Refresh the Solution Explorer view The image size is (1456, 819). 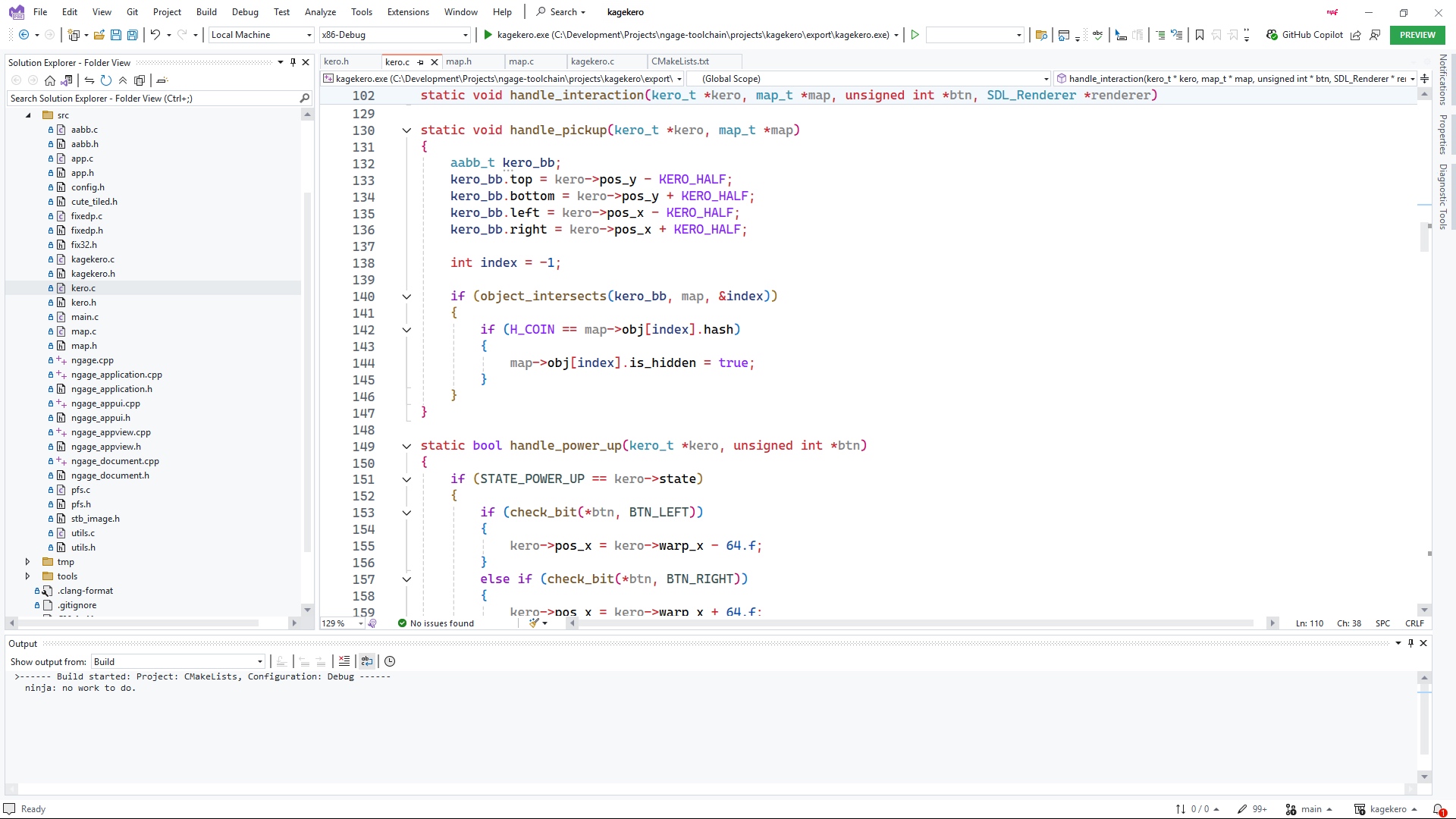tap(106, 80)
